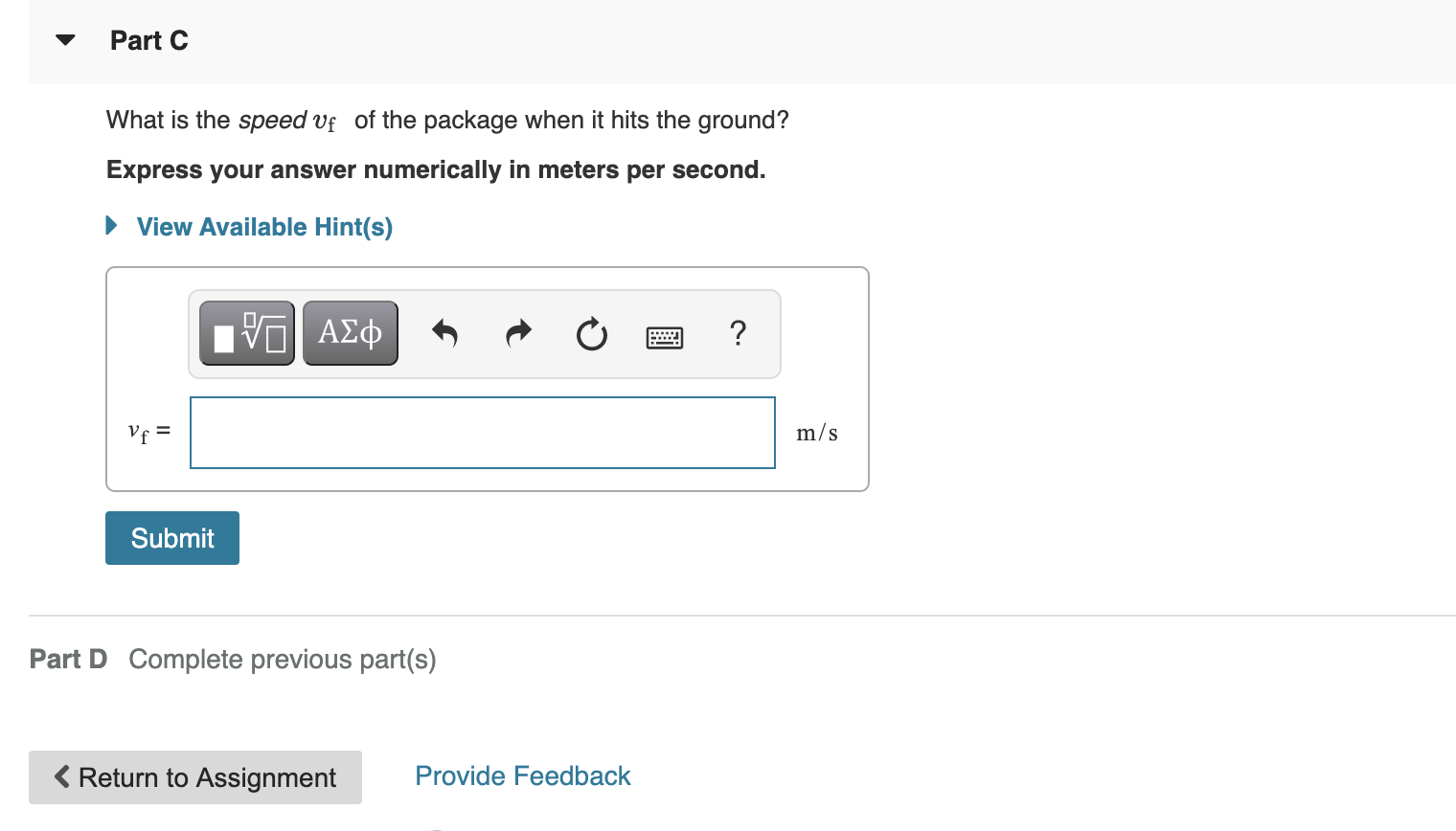View Available Hint(s) for Part C
The image size is (1456, 831).
264,227
